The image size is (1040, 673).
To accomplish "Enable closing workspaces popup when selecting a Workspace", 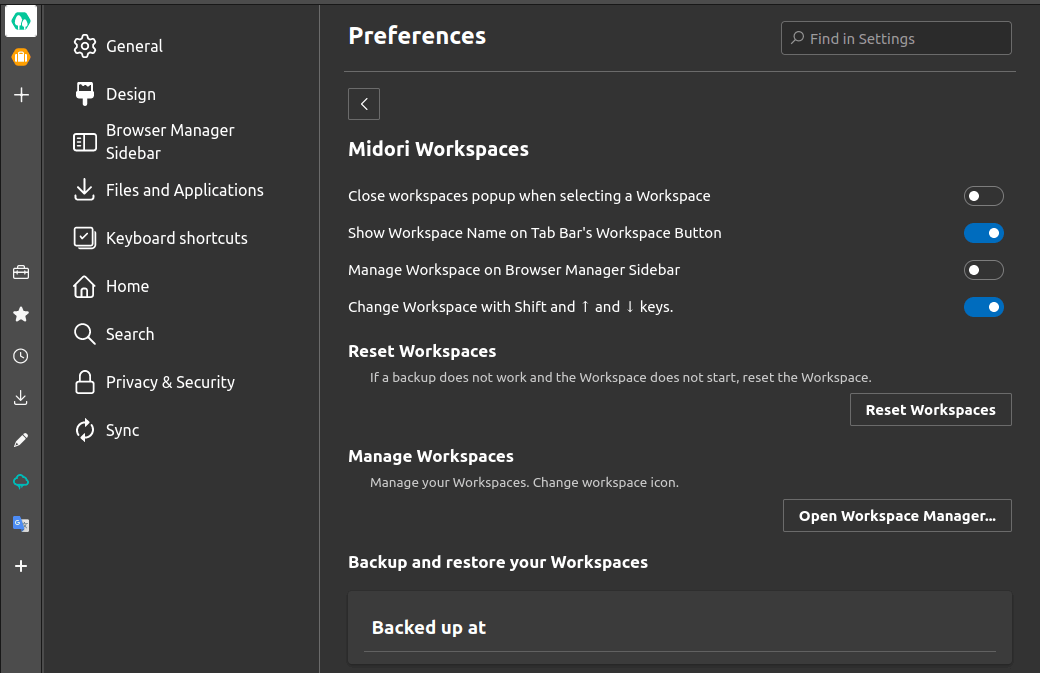I will coord(983,196).
